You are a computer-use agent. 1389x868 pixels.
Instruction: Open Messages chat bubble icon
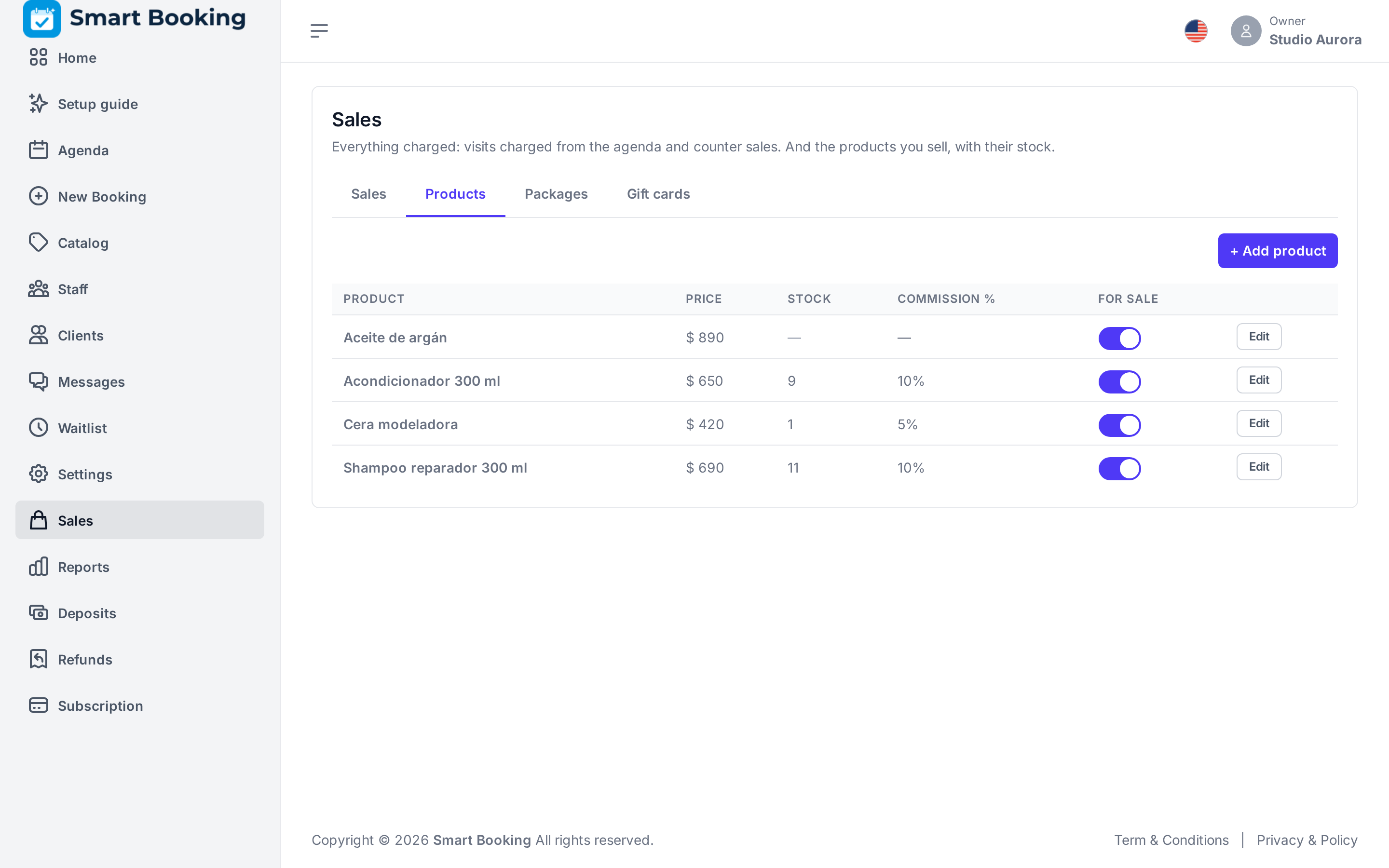point(39,382)
